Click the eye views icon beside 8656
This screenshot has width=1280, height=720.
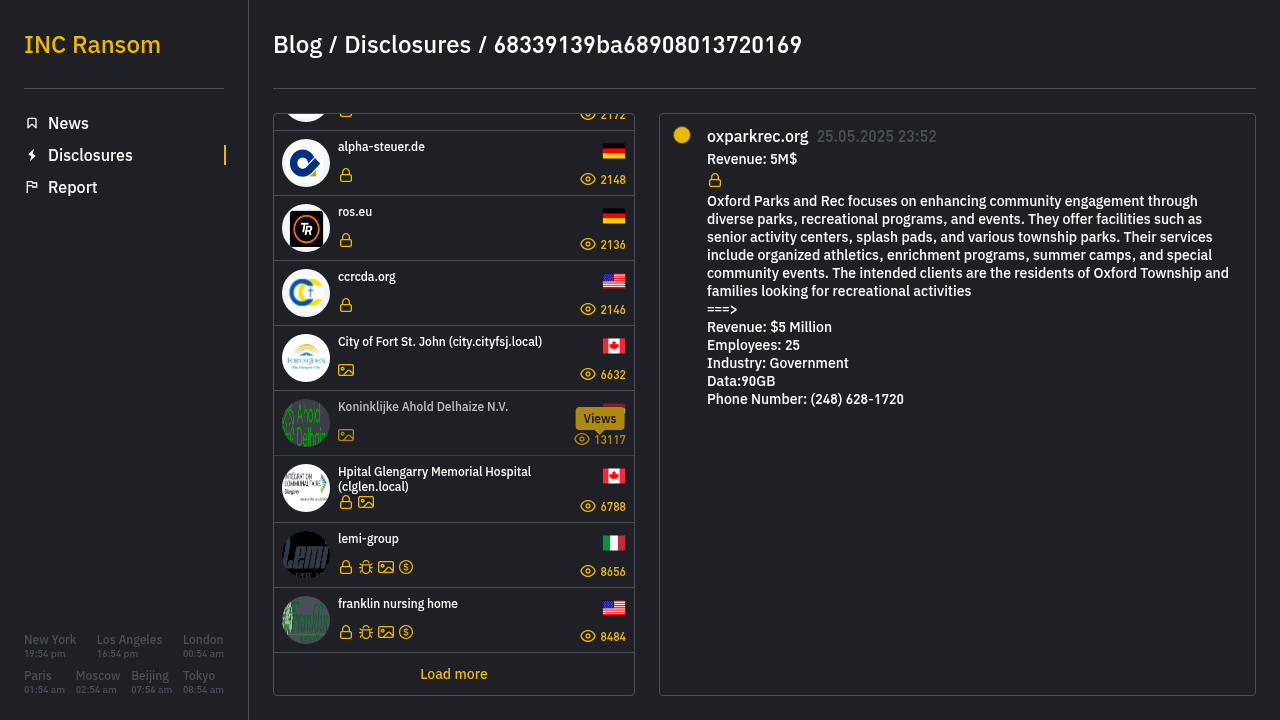click(588, 571)
